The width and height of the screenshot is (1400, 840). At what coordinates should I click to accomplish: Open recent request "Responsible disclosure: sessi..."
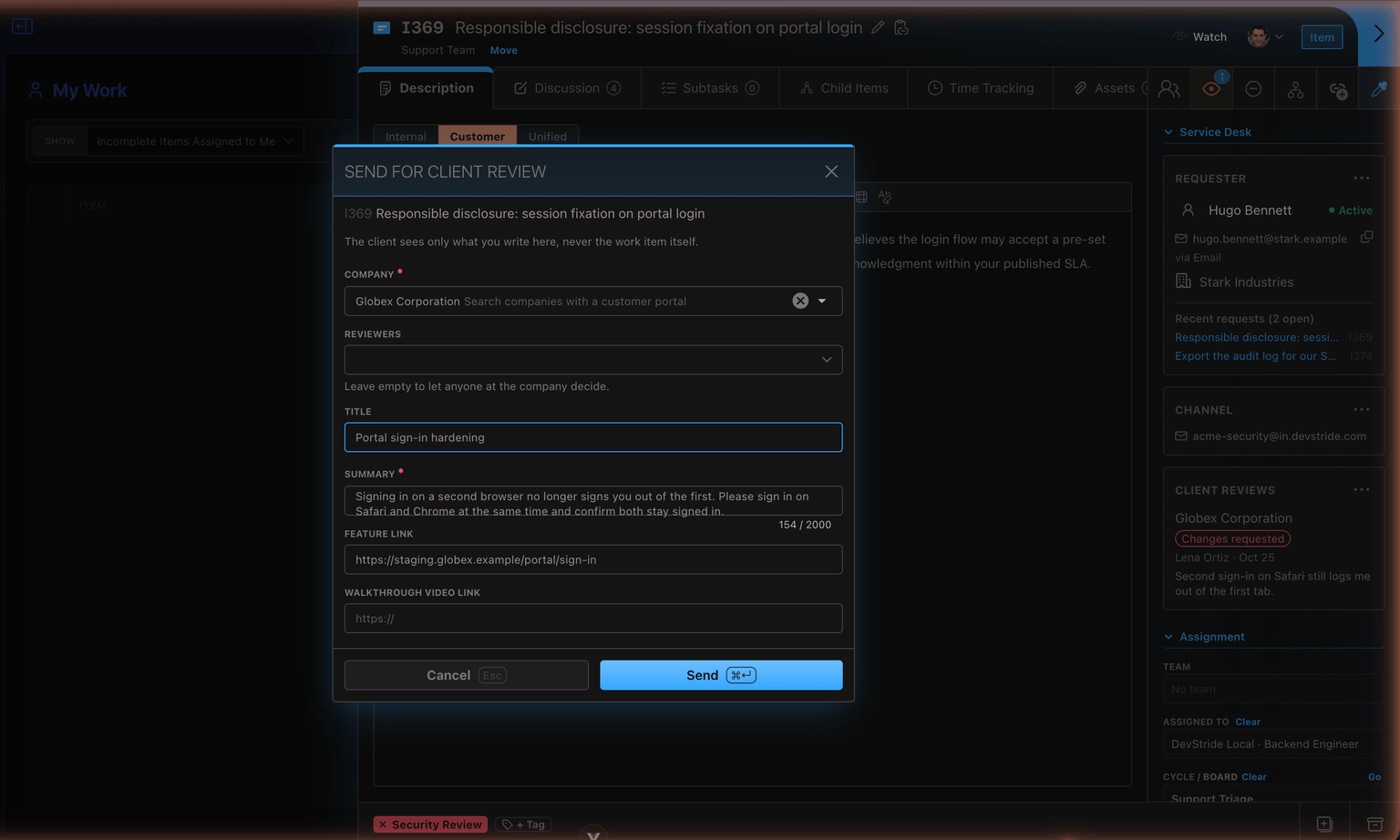1256,337
